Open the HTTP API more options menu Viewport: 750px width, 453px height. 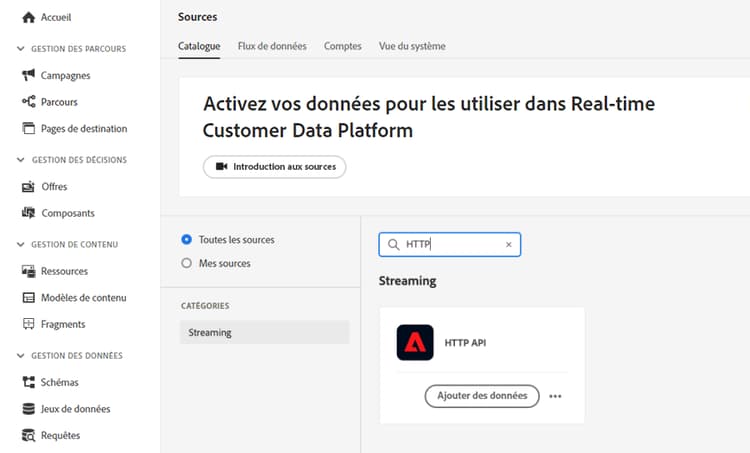pyautogui.click(x=555, y=396)
